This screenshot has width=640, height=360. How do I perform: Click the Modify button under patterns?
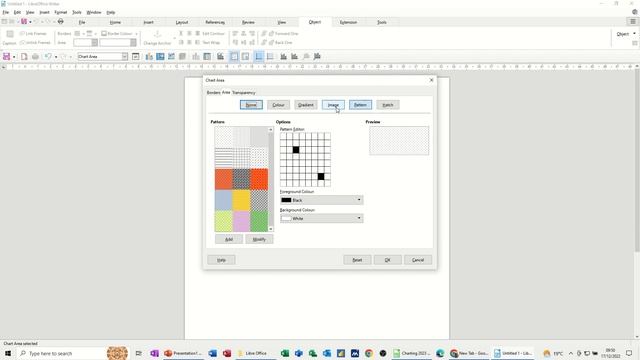point(259,239)
